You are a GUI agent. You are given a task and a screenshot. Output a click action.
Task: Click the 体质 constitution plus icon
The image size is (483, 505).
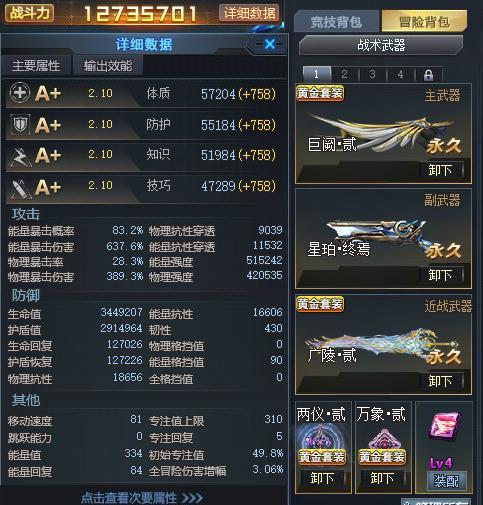click(x=20, y=93)
